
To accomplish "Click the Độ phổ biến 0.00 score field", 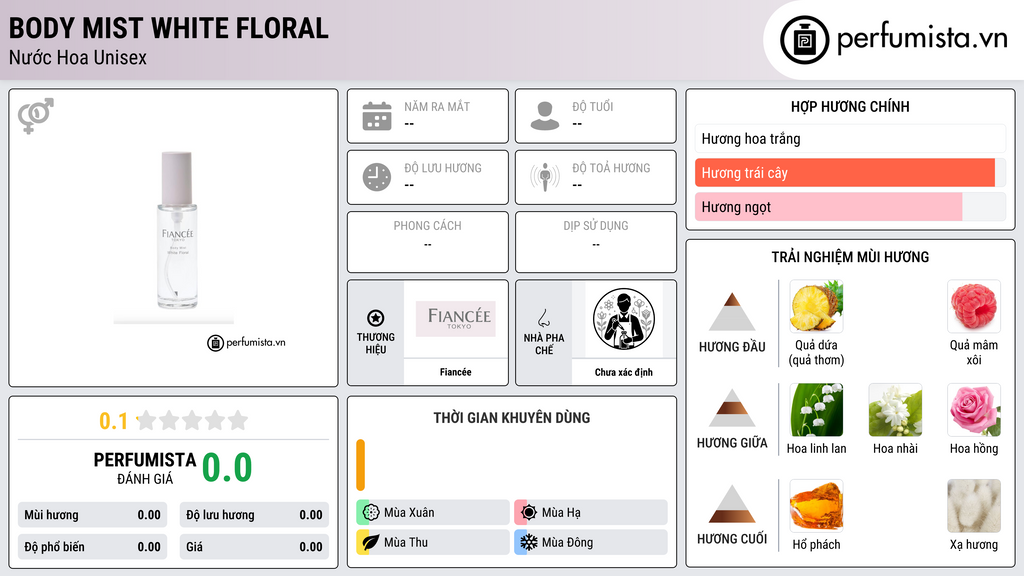I will (x=92, y=547).
